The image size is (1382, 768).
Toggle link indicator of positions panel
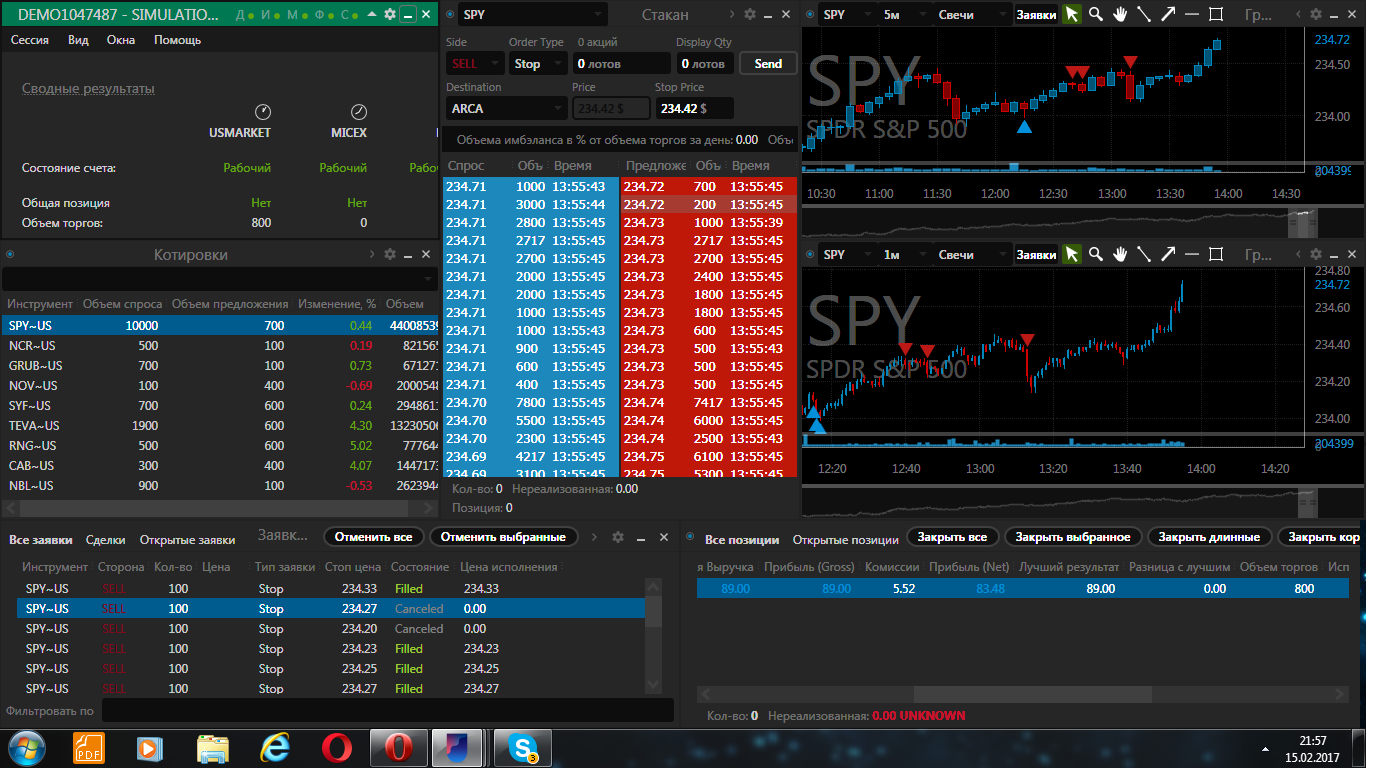(692, 537)
